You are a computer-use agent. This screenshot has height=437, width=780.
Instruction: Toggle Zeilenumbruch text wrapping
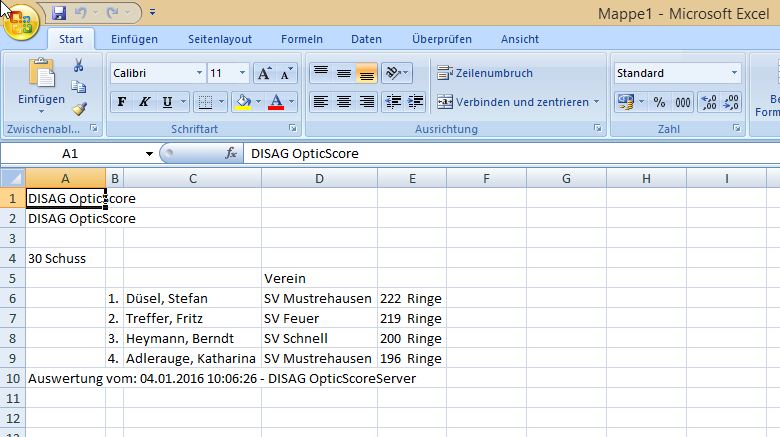[x=485, y=73]
